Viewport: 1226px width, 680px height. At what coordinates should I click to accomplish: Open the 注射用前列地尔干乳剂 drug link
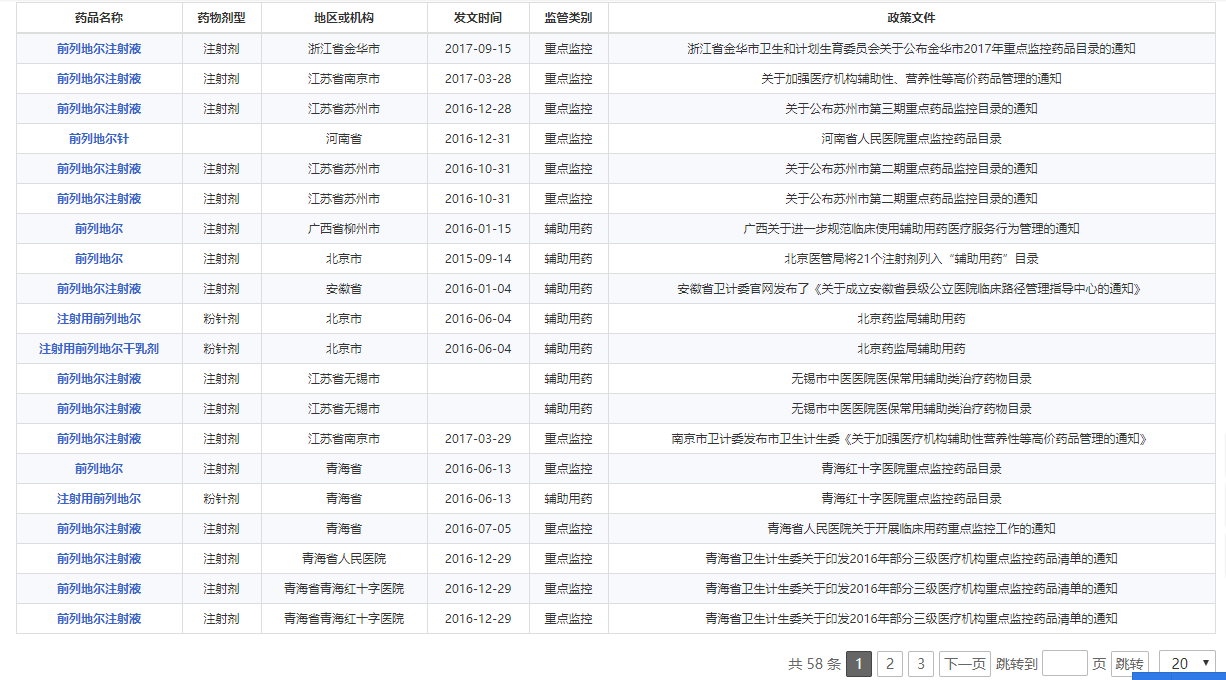(x=99, y=349)
